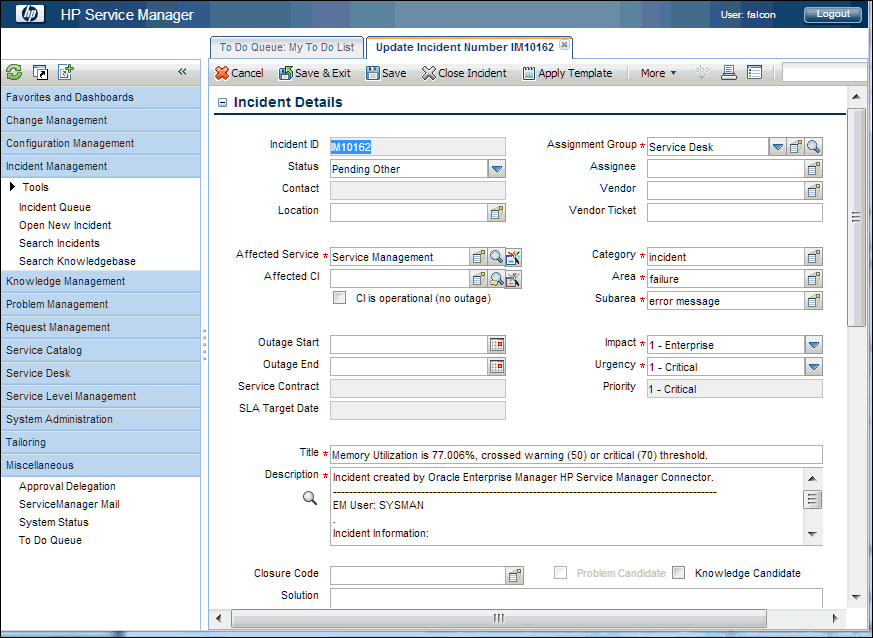
Task: Open Outage Start calendar picker
Action: coord(497,345)
